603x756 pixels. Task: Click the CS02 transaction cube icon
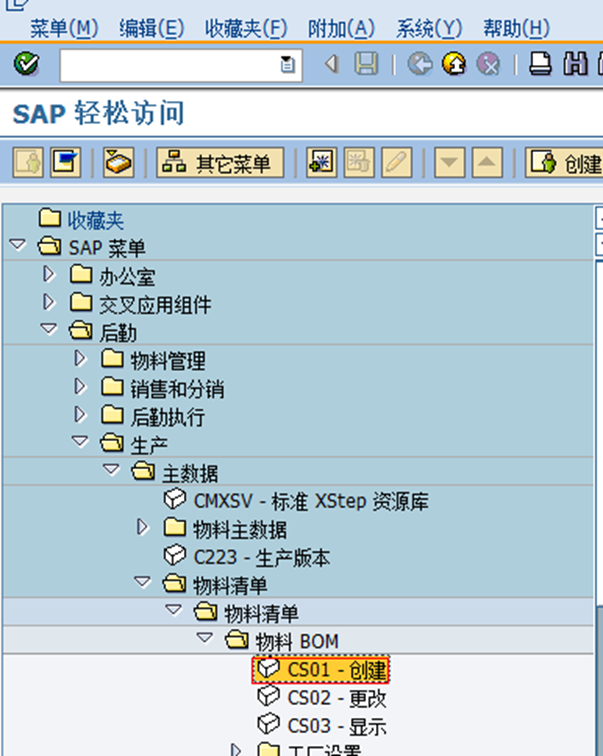coord(268,696)
